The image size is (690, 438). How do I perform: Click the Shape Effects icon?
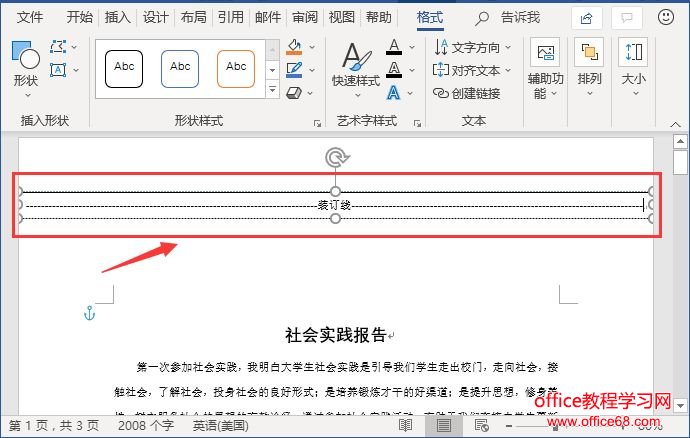tap(294, 93)
